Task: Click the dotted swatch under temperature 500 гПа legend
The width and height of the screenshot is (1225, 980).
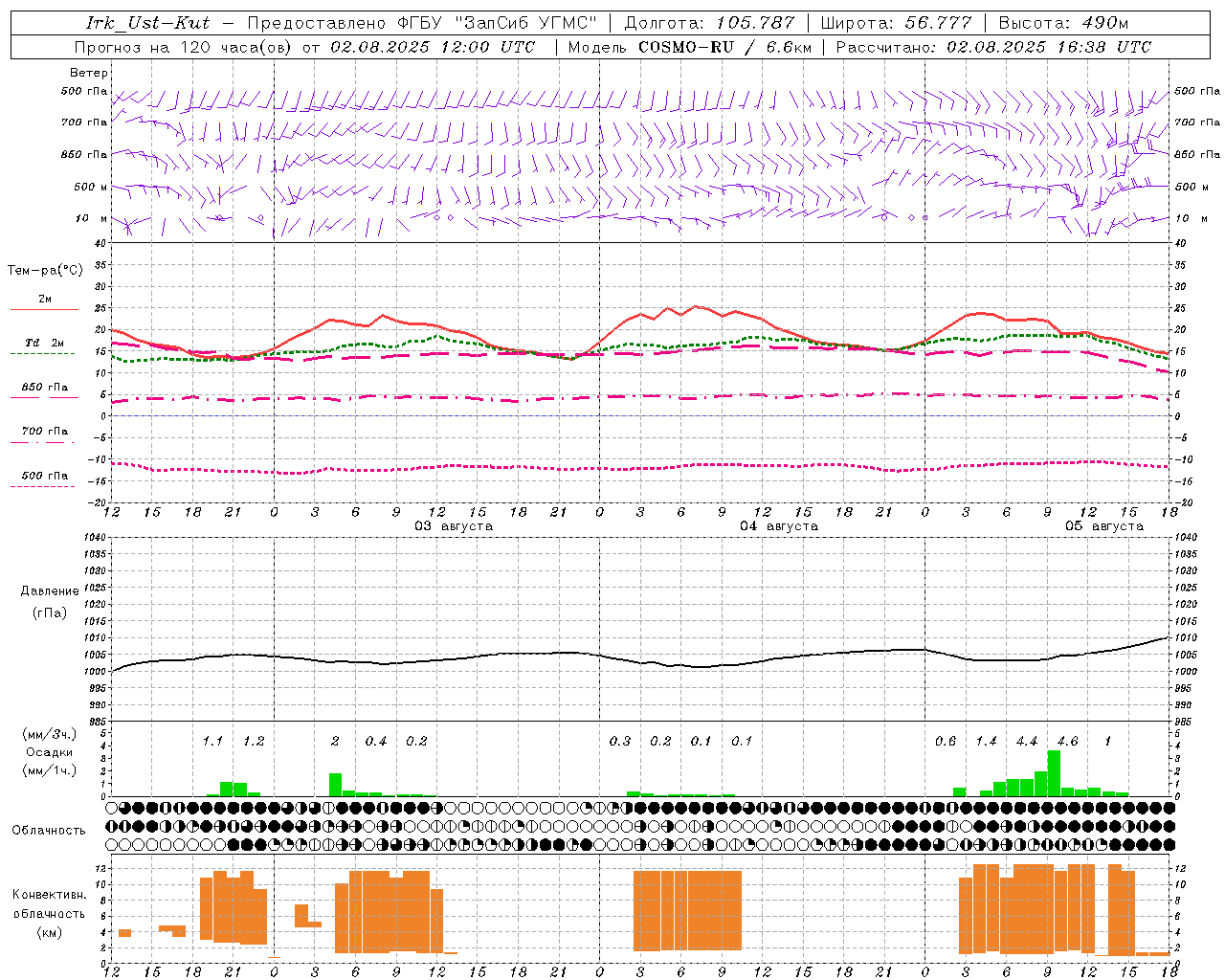Action: 42,486
